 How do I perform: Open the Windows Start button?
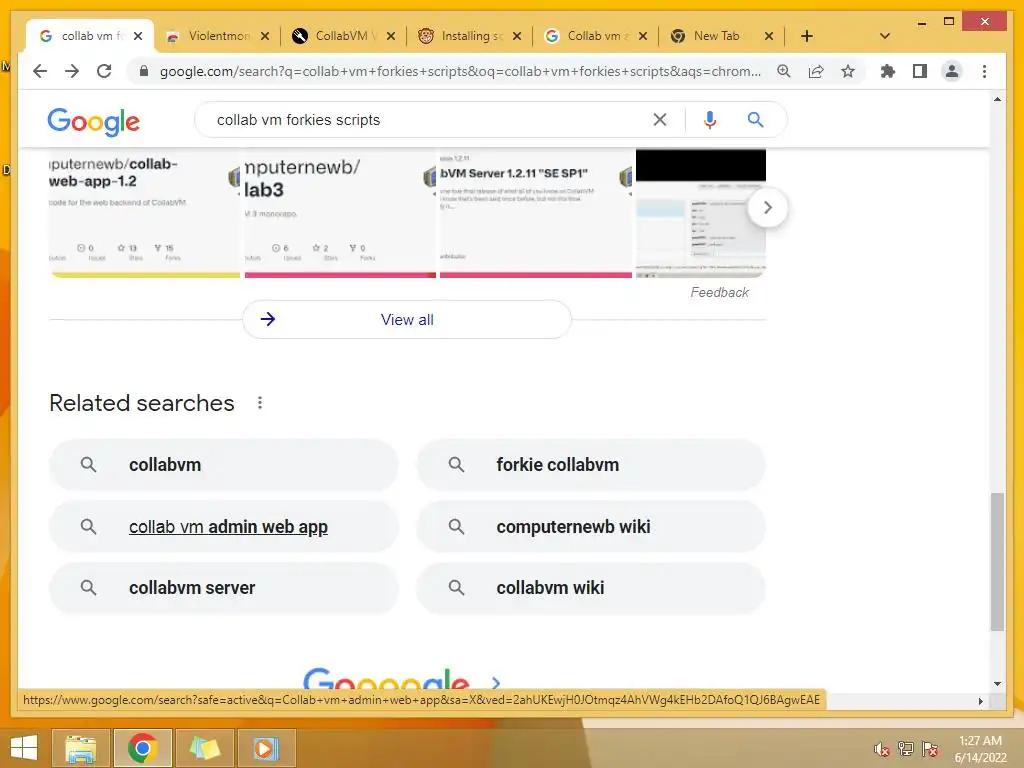[x=24, y=748]
